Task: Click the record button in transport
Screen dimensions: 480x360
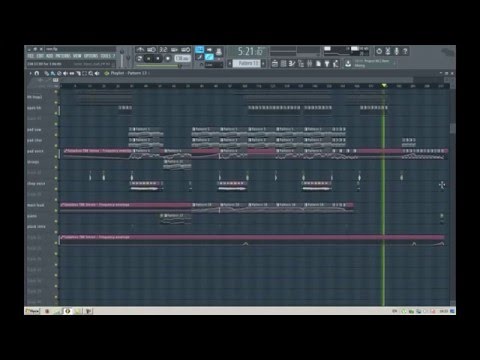Action: click(x=168, y=59)
